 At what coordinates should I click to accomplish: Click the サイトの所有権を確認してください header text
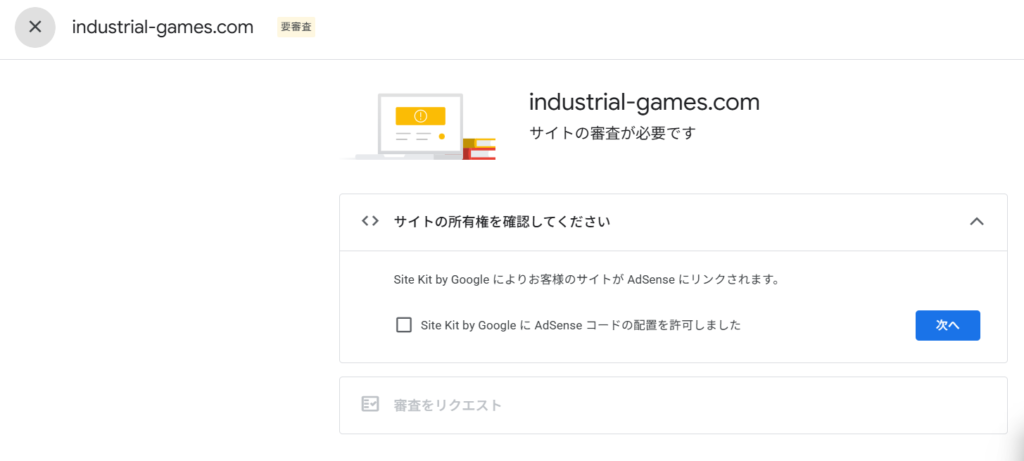click(501, 222)
